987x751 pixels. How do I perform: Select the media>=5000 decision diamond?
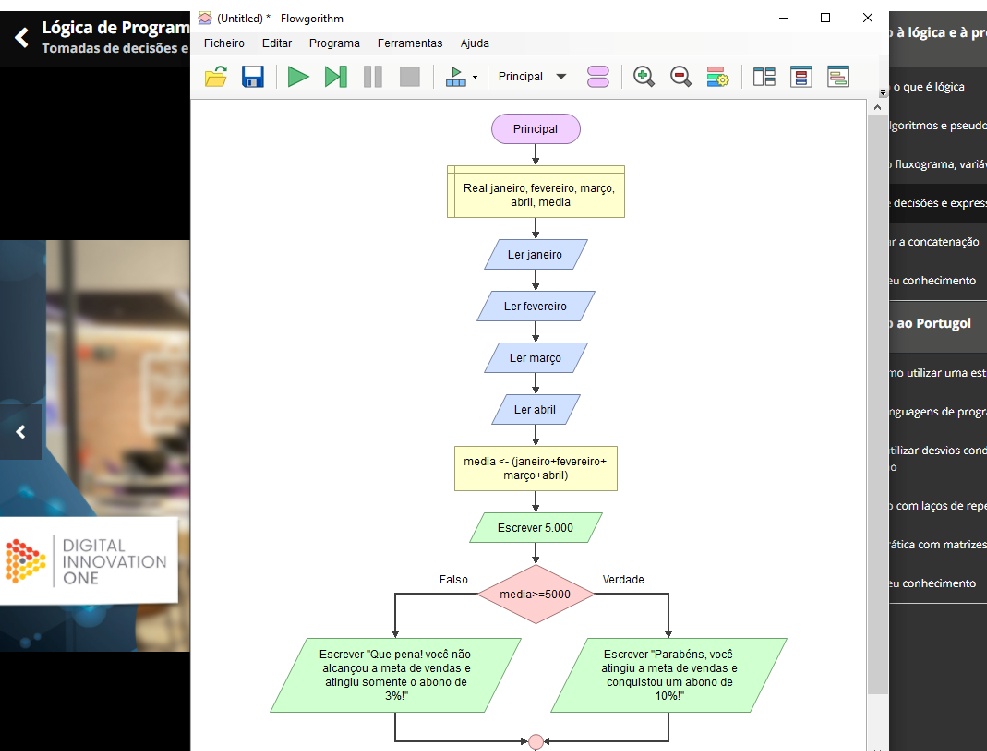coord(536,594)
